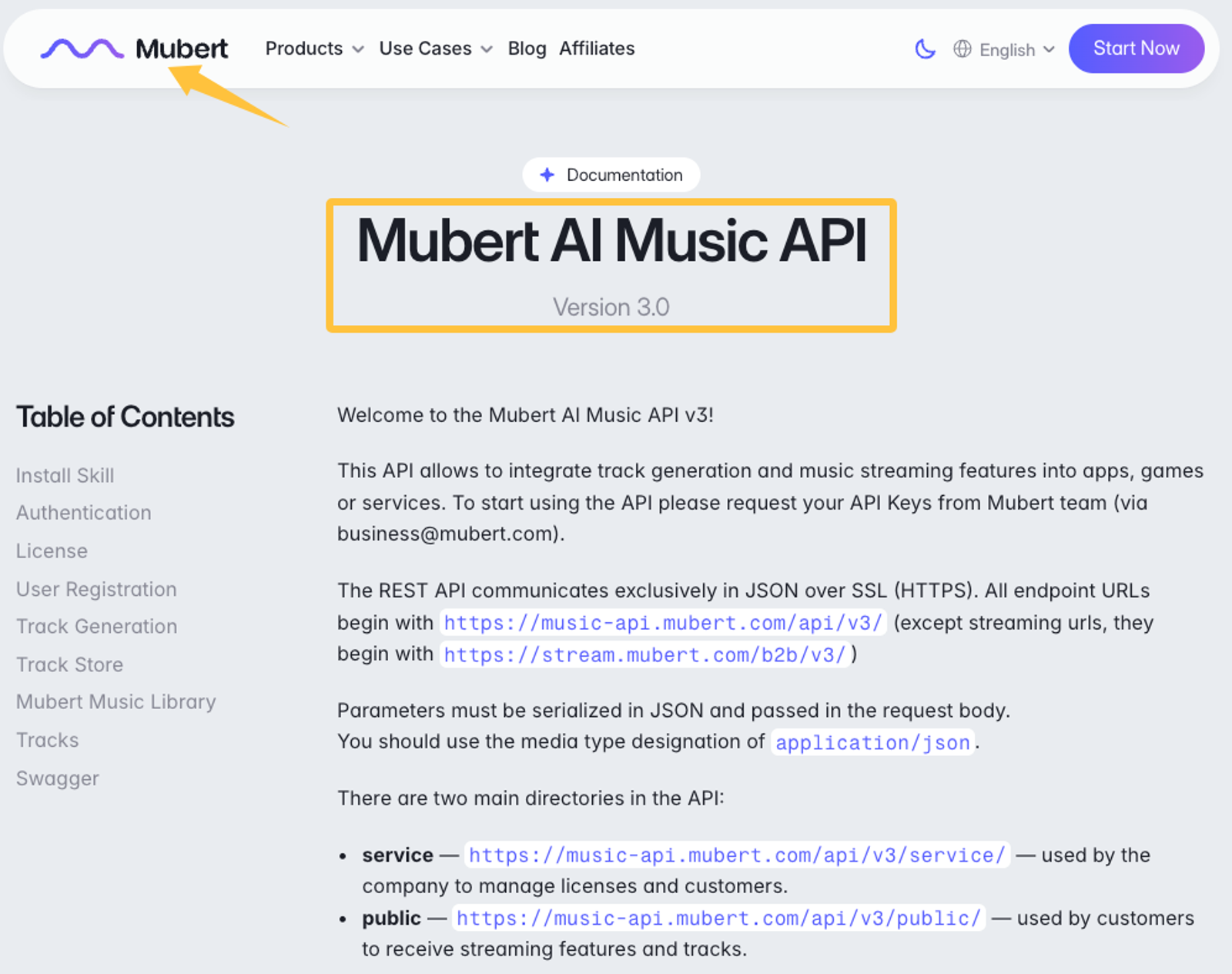The width and height of the screenshot is (1232, 974).
Task: Click the bold 'public' list item
Action: [x=392, y=919]
